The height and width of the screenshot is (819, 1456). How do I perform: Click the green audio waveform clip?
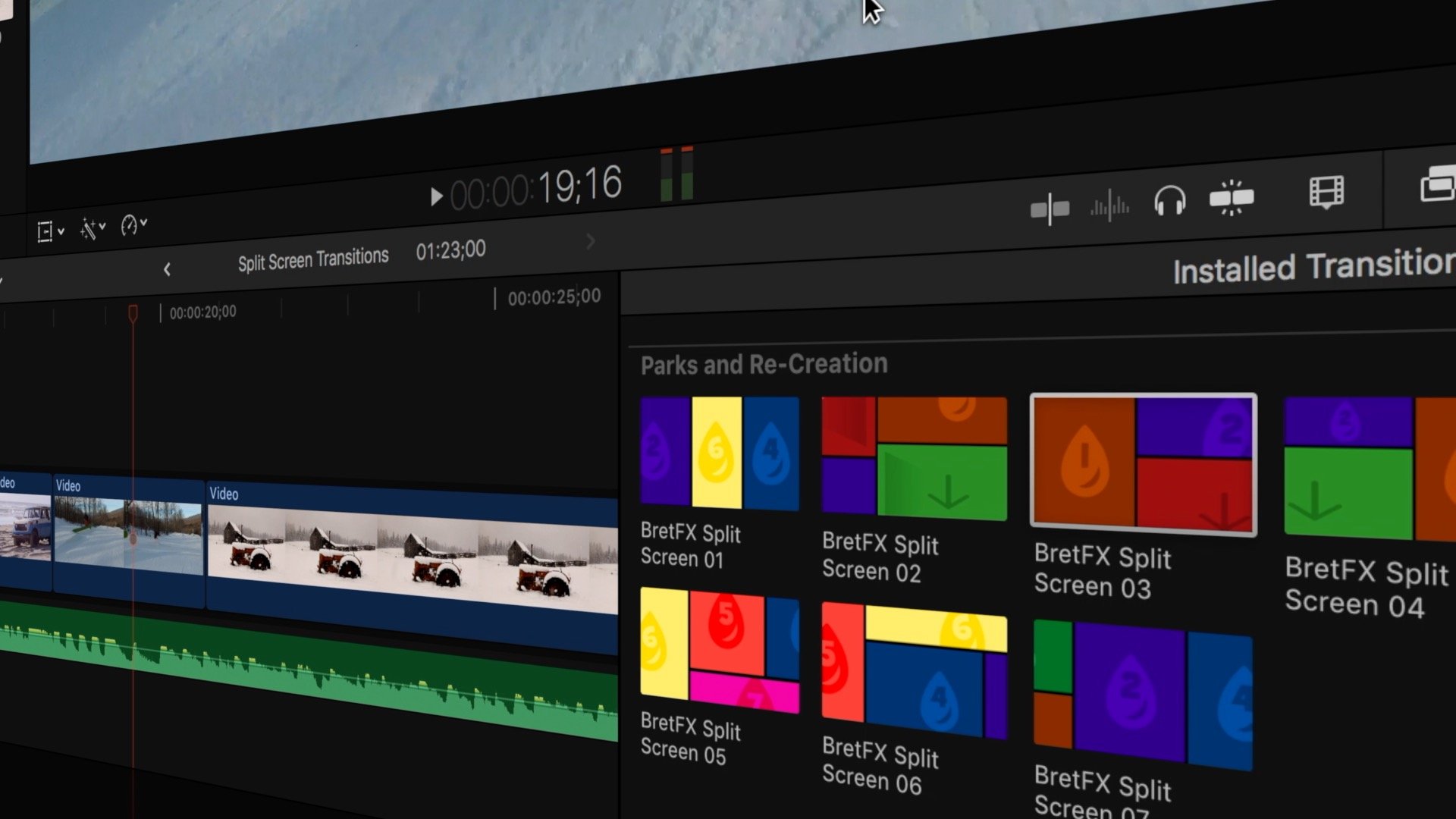click(303, 667)
